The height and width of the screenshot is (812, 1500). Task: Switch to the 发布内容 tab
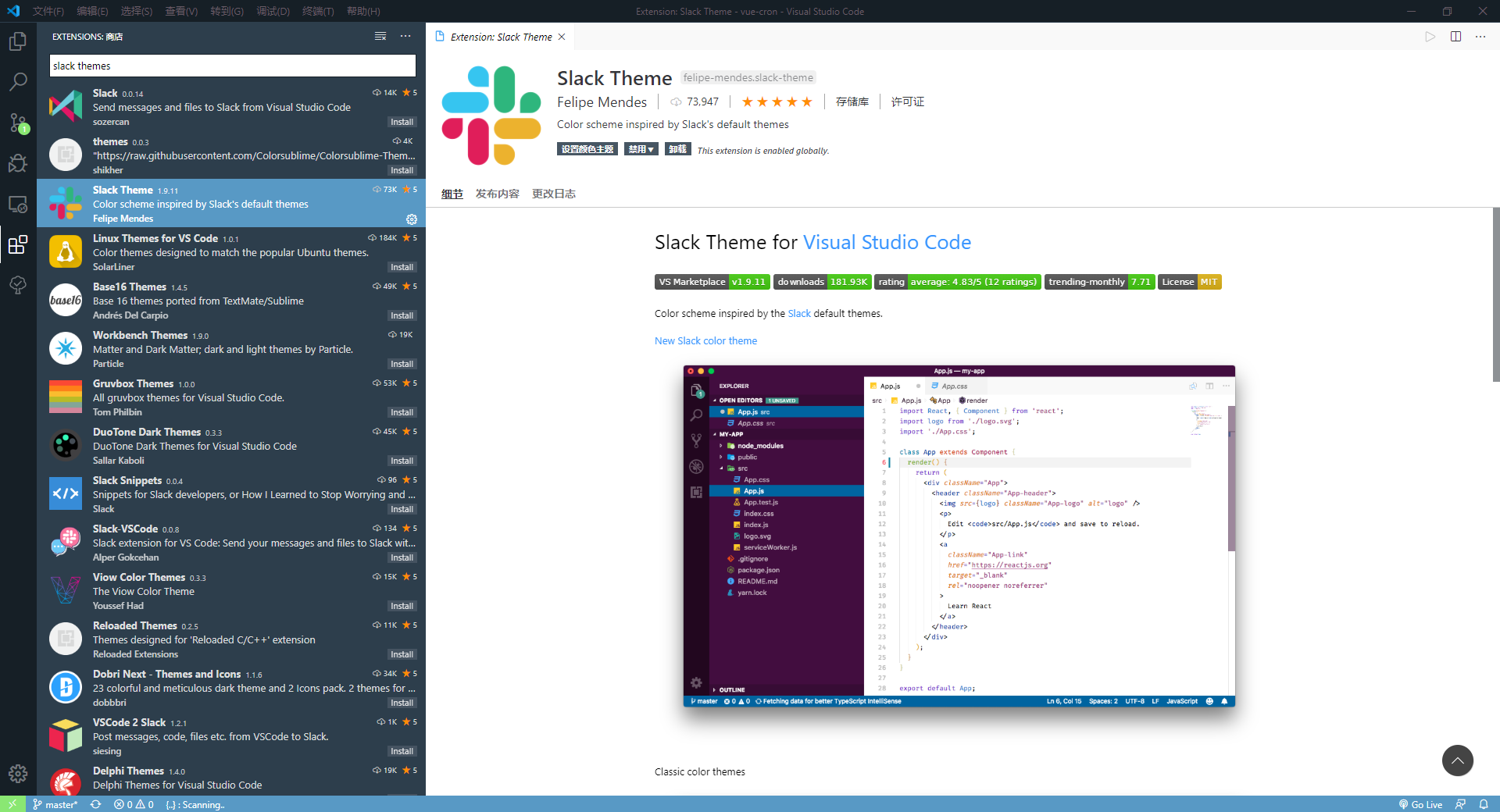tap(497, 194)
